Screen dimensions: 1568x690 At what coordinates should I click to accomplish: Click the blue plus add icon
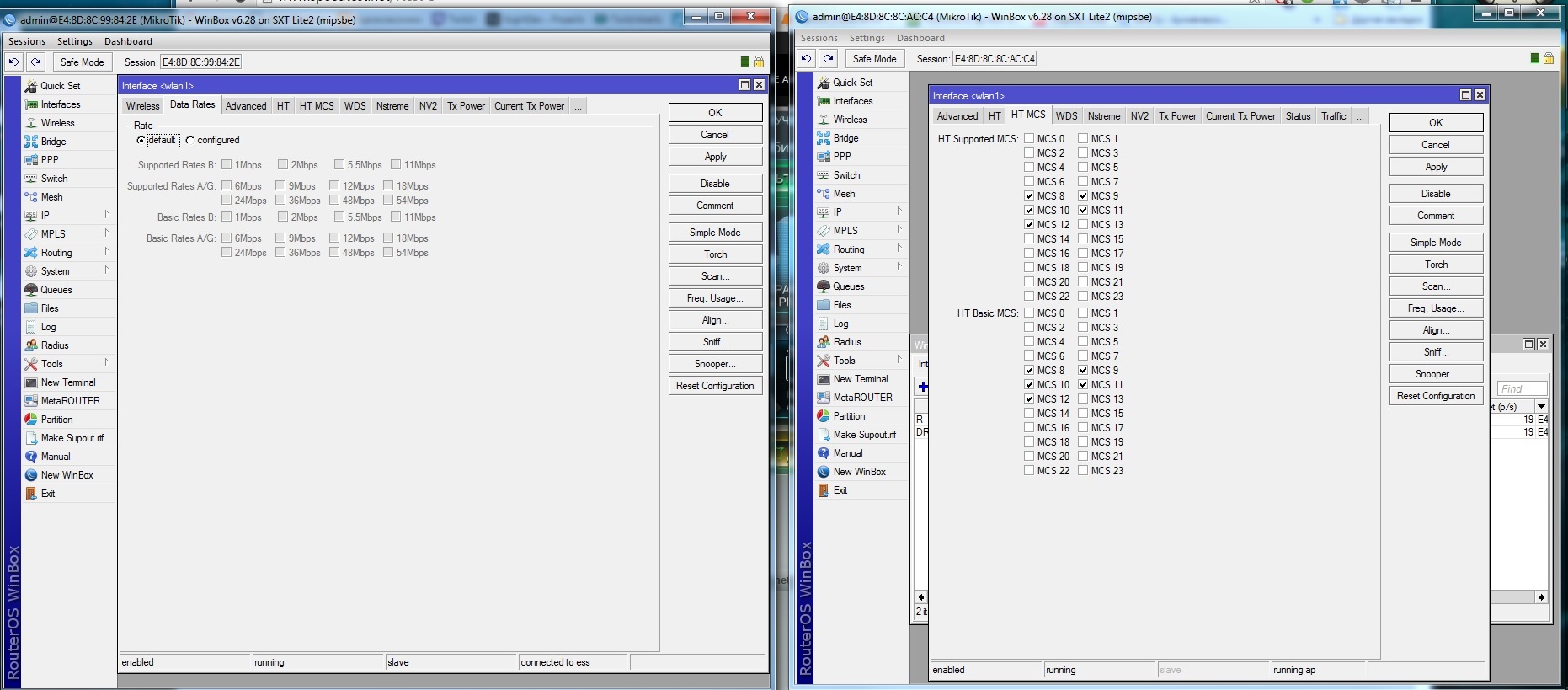coord(923,387)
